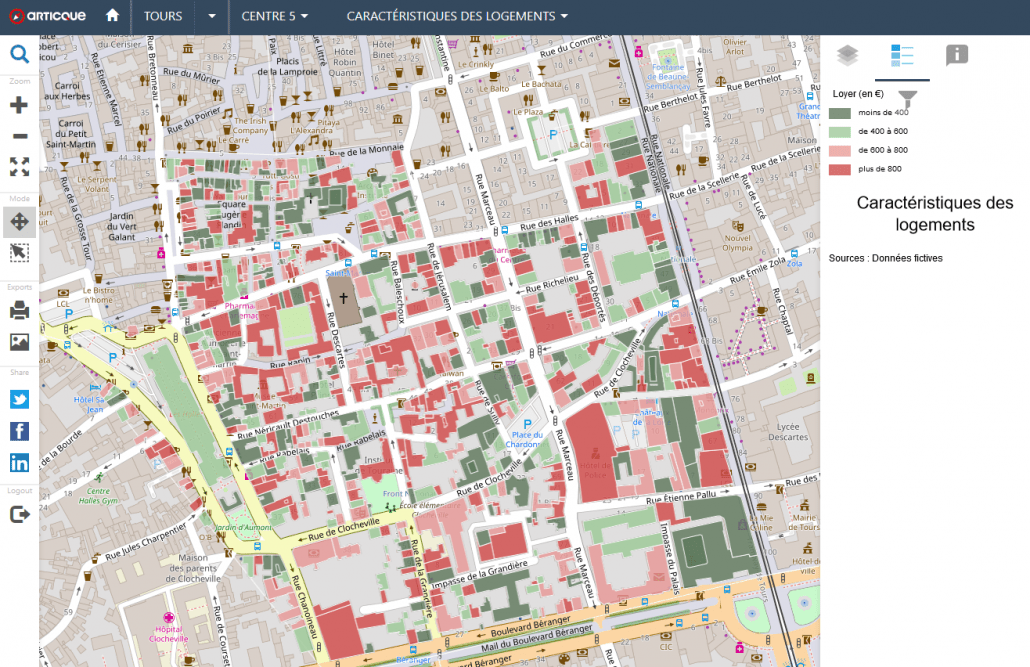Click the 'Rue de la Monnaie' street label

(x=366, y=150)
